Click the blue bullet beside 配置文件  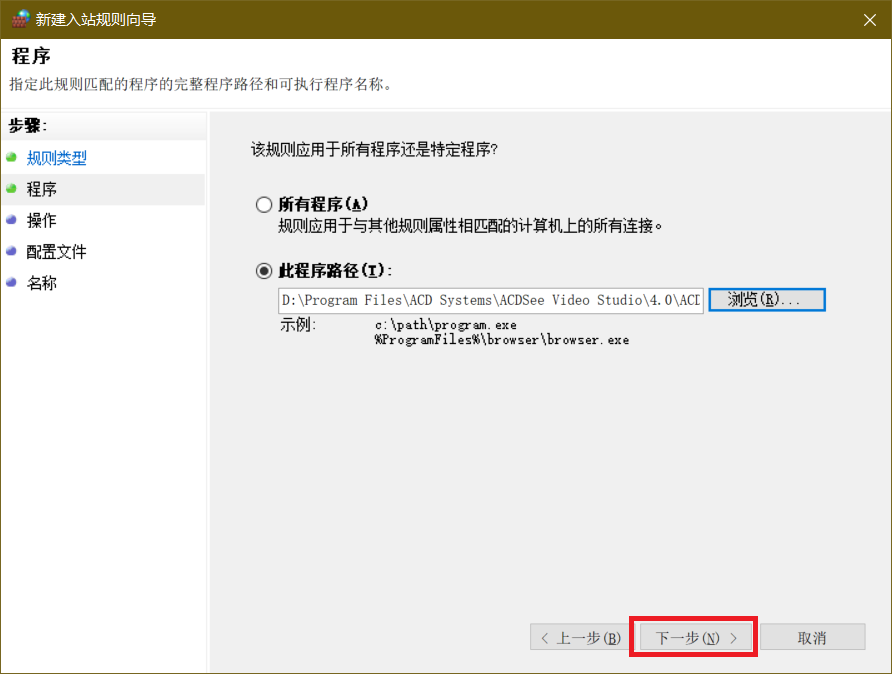coord(11,251)
